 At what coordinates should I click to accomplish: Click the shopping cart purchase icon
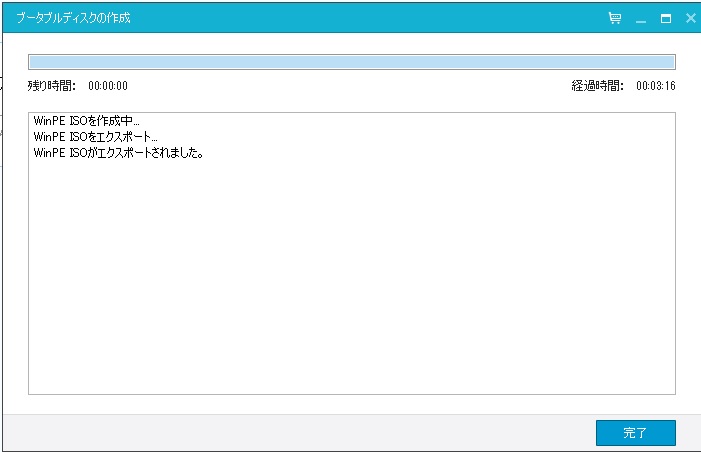click(615, 18)
